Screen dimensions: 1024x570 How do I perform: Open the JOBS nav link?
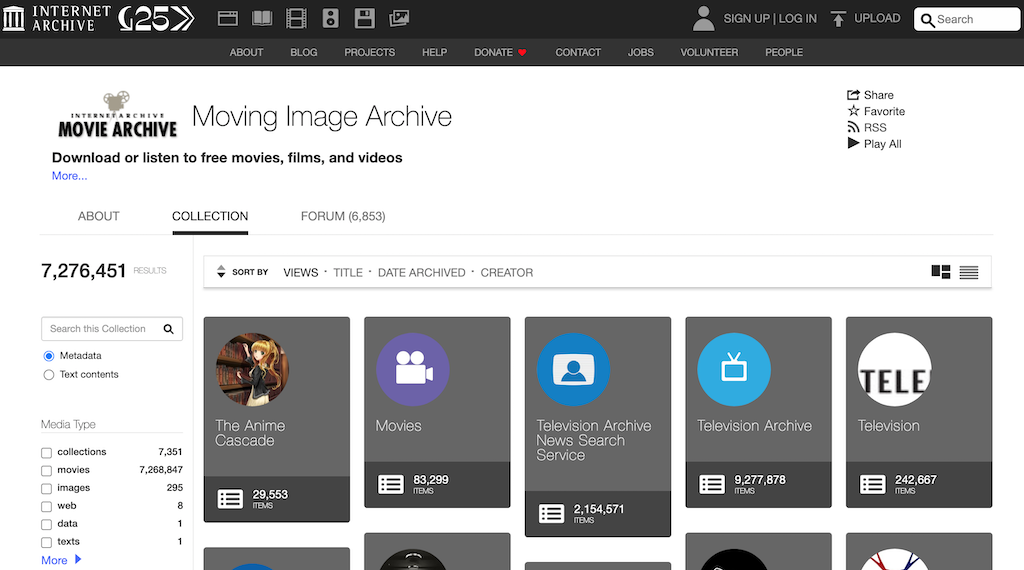pos(641,52)
